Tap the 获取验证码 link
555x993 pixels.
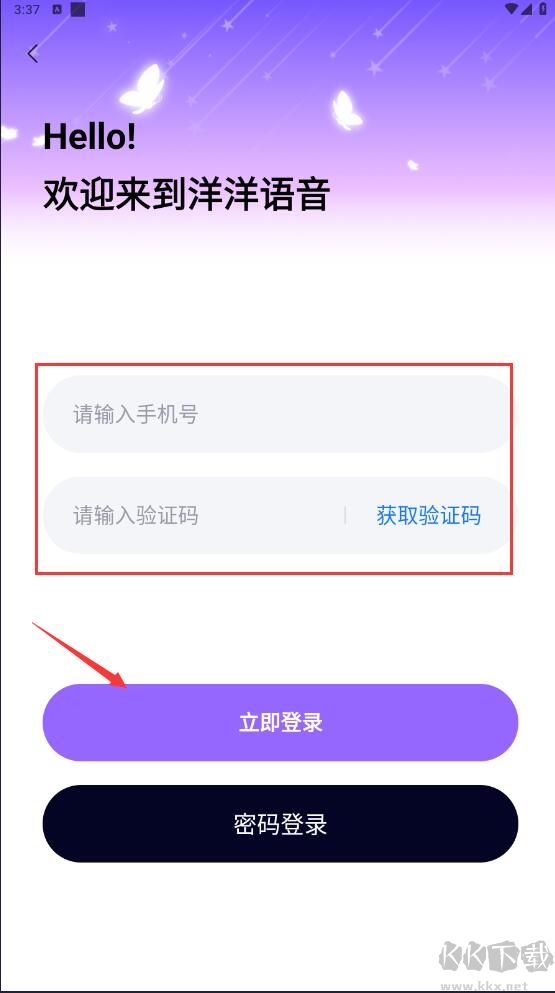pyautogui.click(x=428, y=515)
